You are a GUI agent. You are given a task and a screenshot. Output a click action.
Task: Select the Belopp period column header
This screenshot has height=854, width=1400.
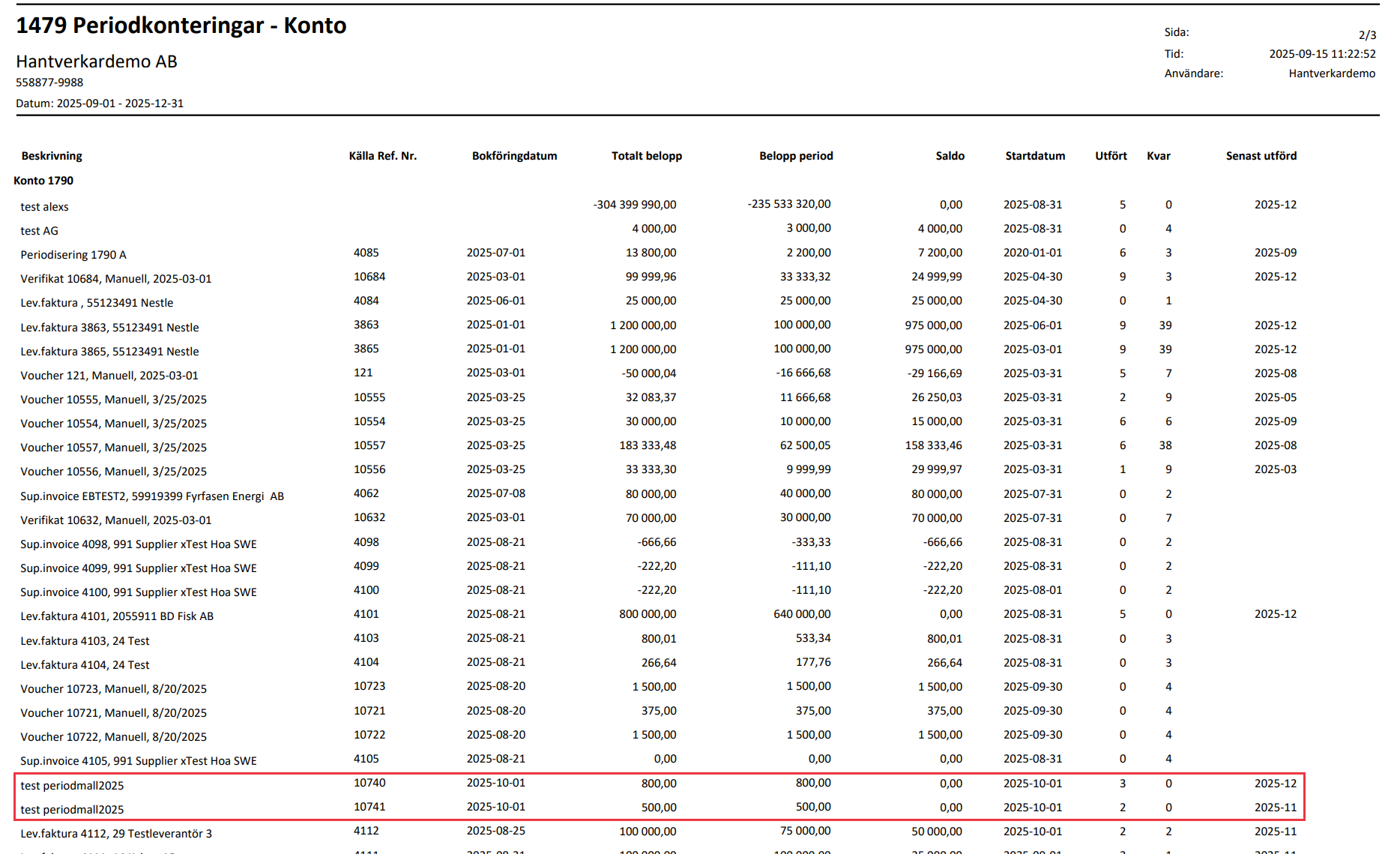(x=795, y=156)
